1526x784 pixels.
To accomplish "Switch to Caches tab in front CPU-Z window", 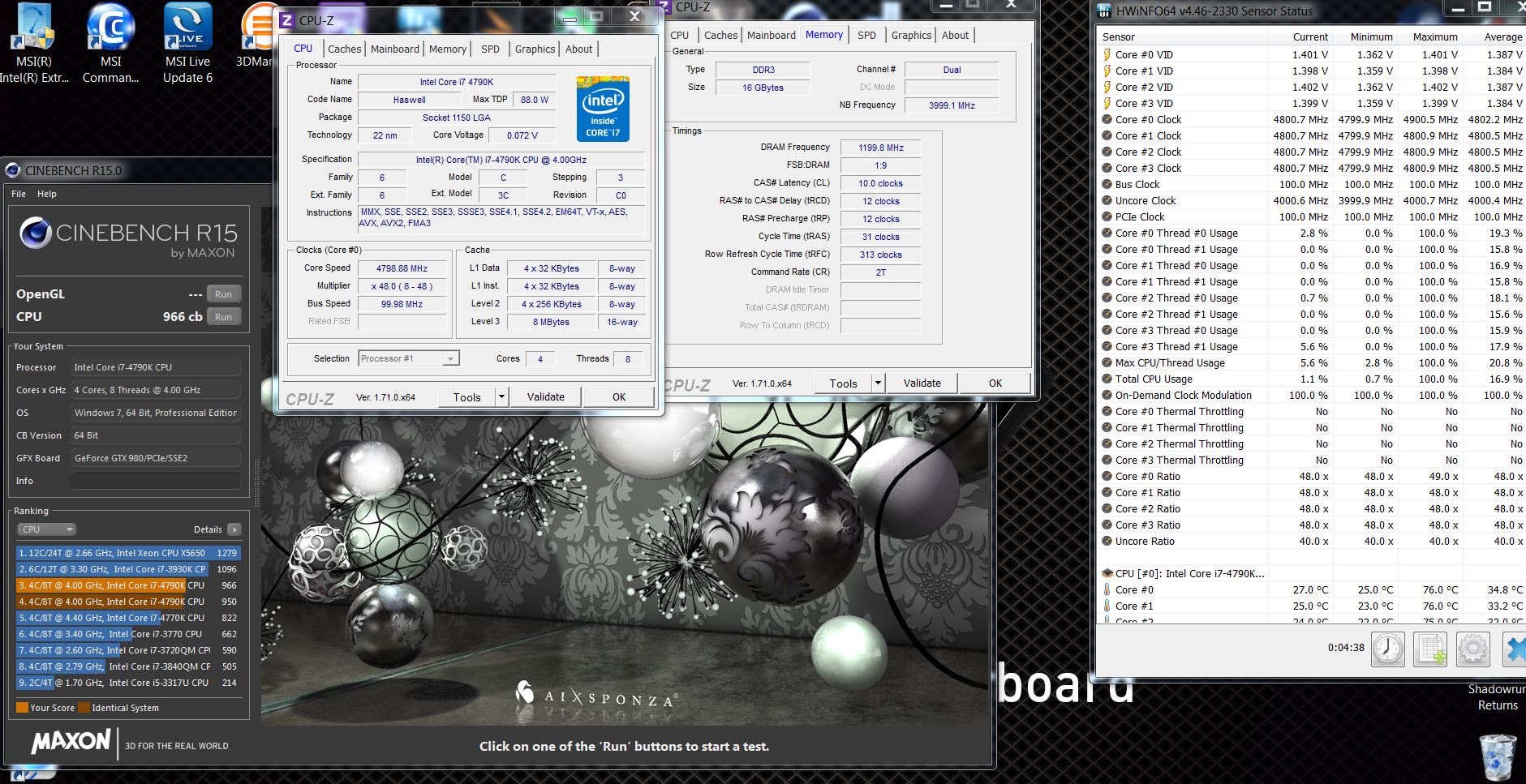I will point(344,49).
